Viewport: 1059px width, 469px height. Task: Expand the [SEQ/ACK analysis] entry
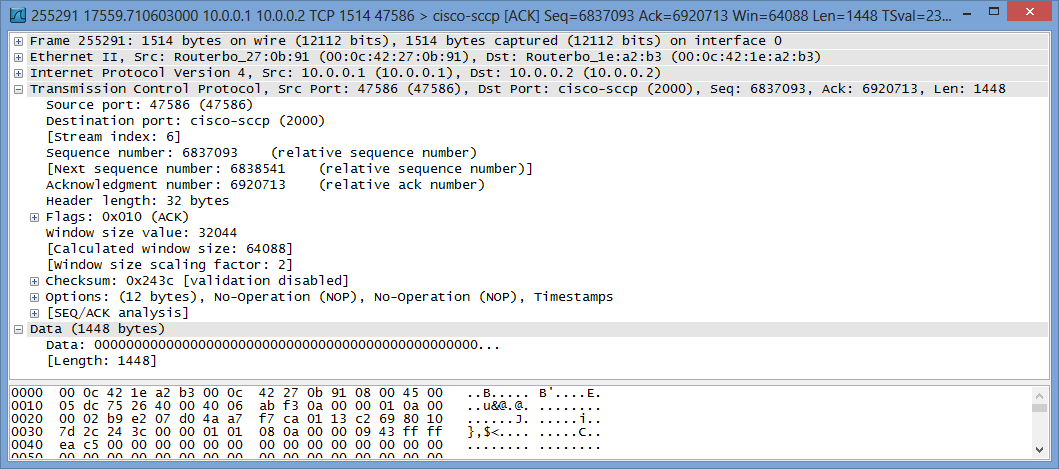pyautogui.click(x=34, y=313)
